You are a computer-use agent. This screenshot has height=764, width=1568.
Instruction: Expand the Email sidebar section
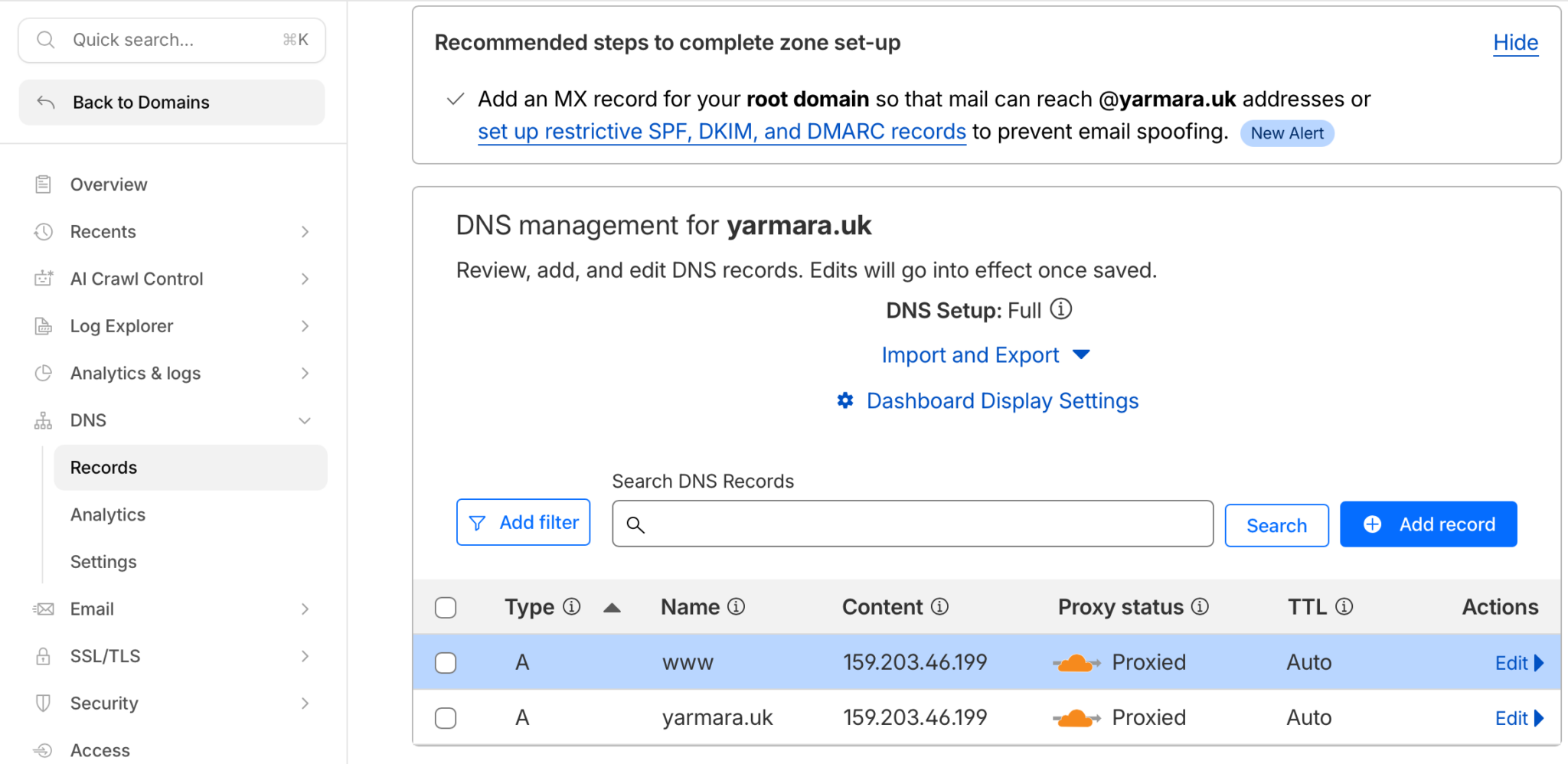pos(305,609)
